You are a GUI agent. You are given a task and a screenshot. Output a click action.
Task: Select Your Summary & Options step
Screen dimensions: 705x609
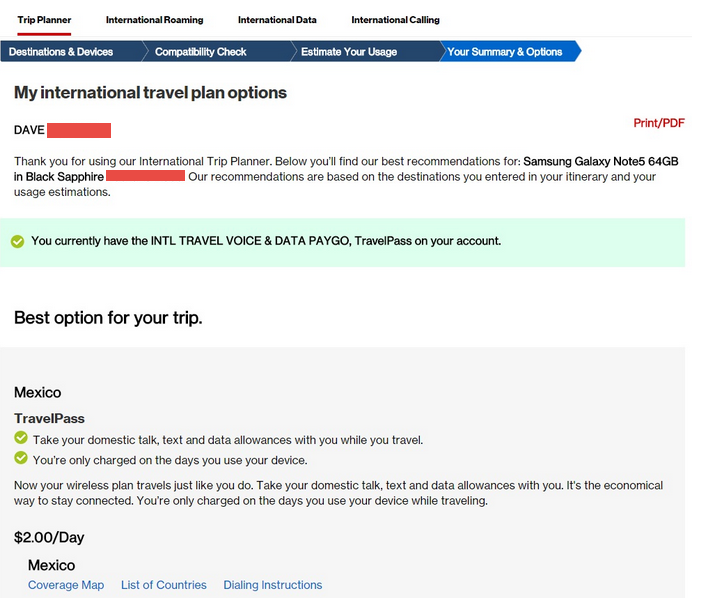pos(505,52)
